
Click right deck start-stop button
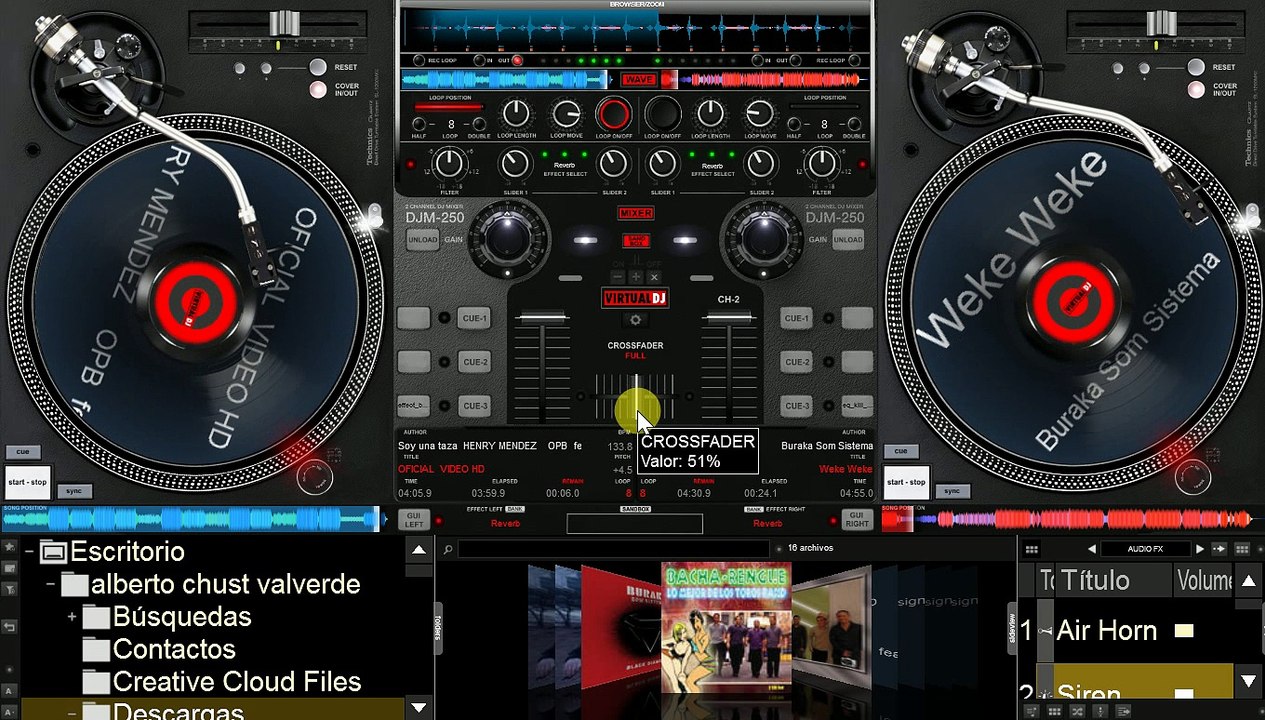click(x=906, y=482)
